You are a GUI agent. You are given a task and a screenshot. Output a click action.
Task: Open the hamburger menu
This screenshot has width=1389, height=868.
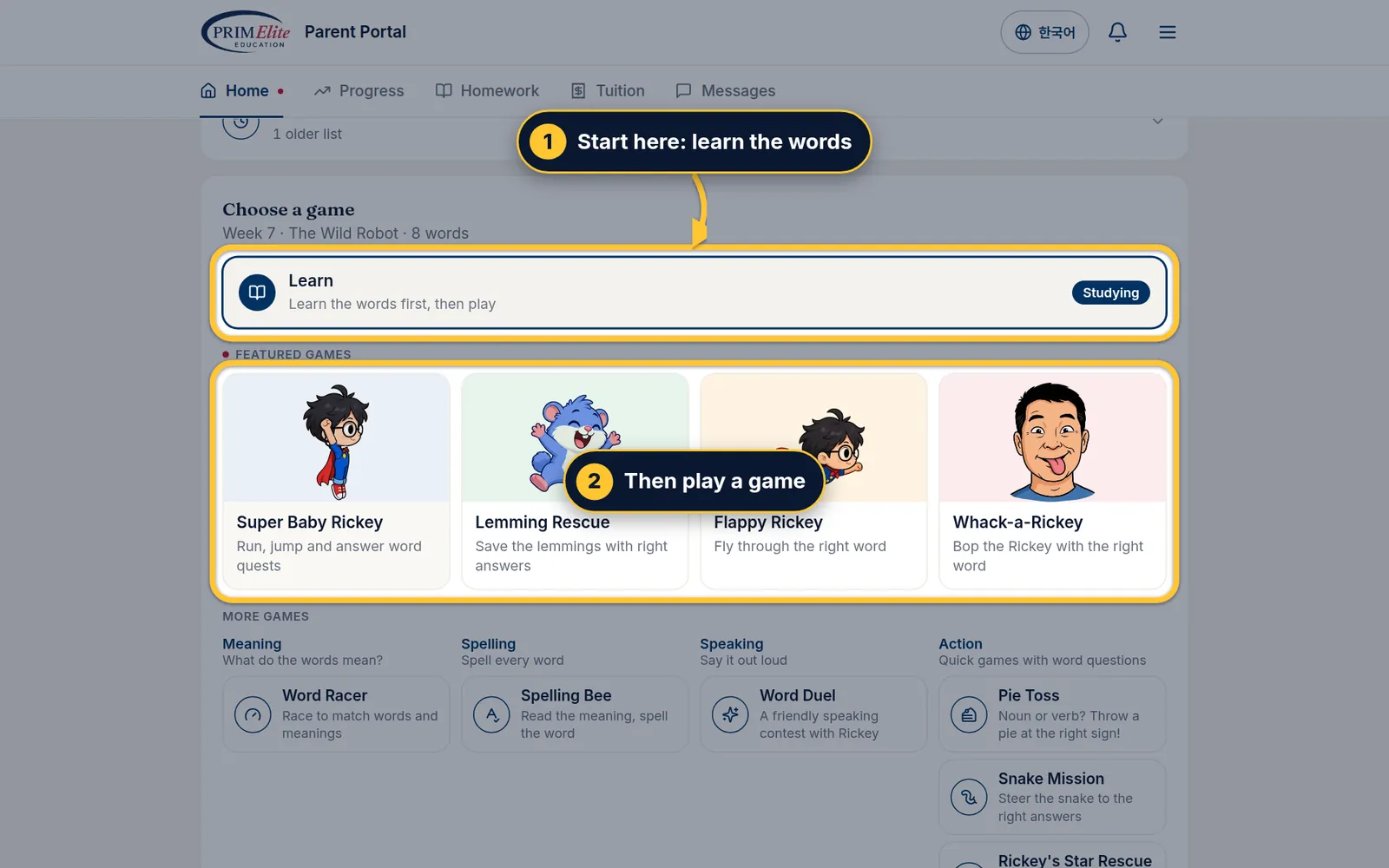click(x=1167, y=32)
